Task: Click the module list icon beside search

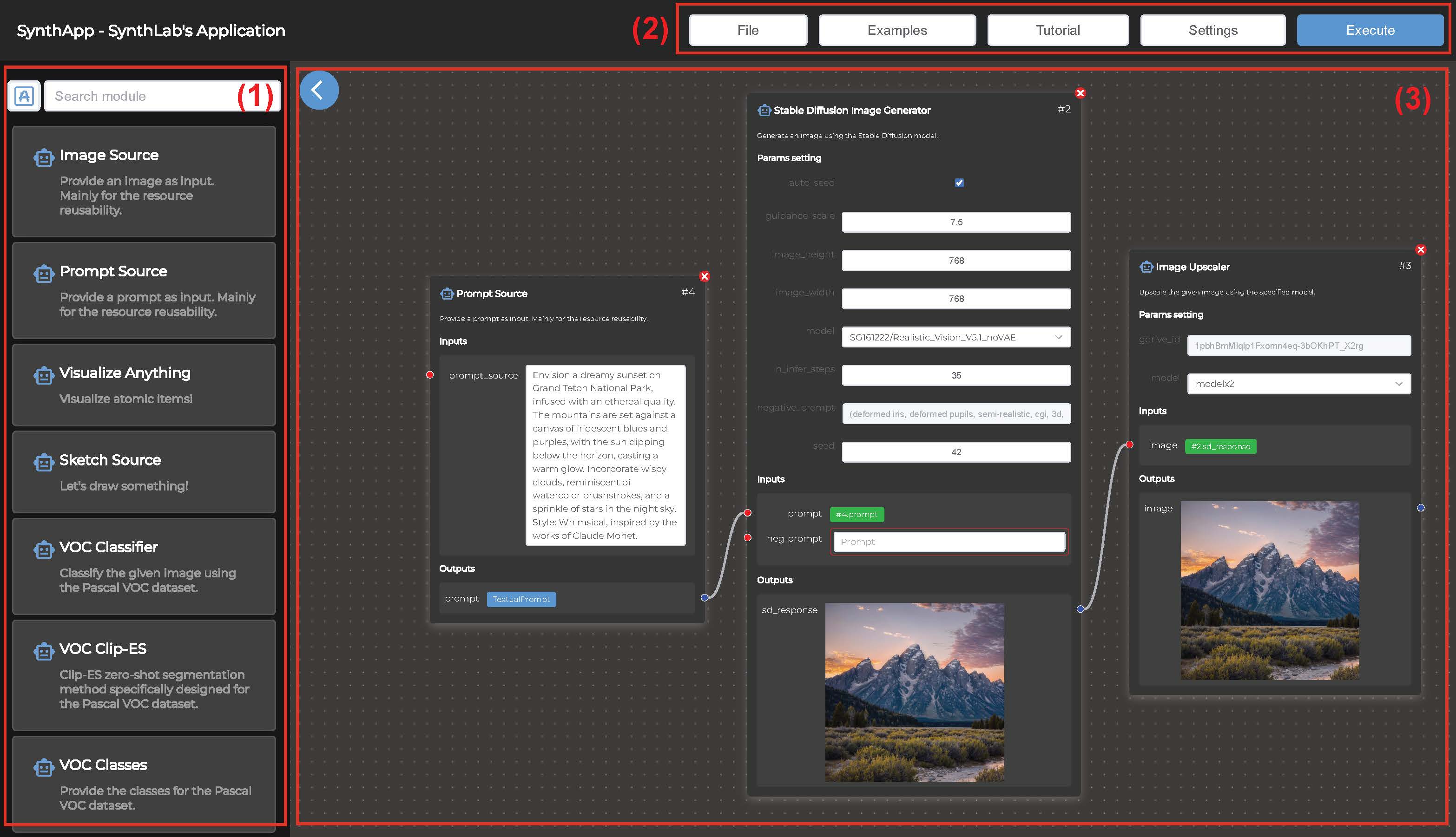Action: (x=24, y=96)
